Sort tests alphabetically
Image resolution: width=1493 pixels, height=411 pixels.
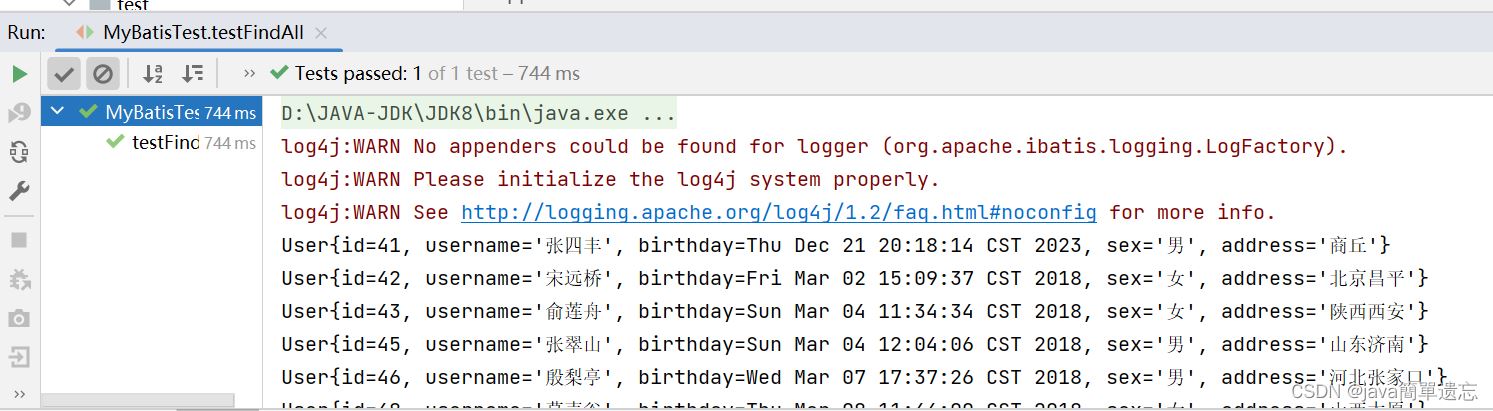pyautogui.click(x=153, y=73)
